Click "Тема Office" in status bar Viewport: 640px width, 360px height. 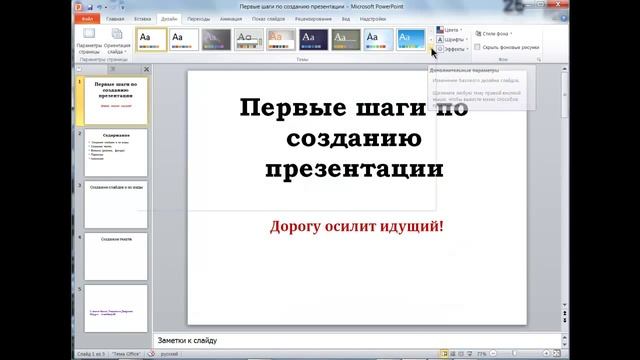coord(126,354)
